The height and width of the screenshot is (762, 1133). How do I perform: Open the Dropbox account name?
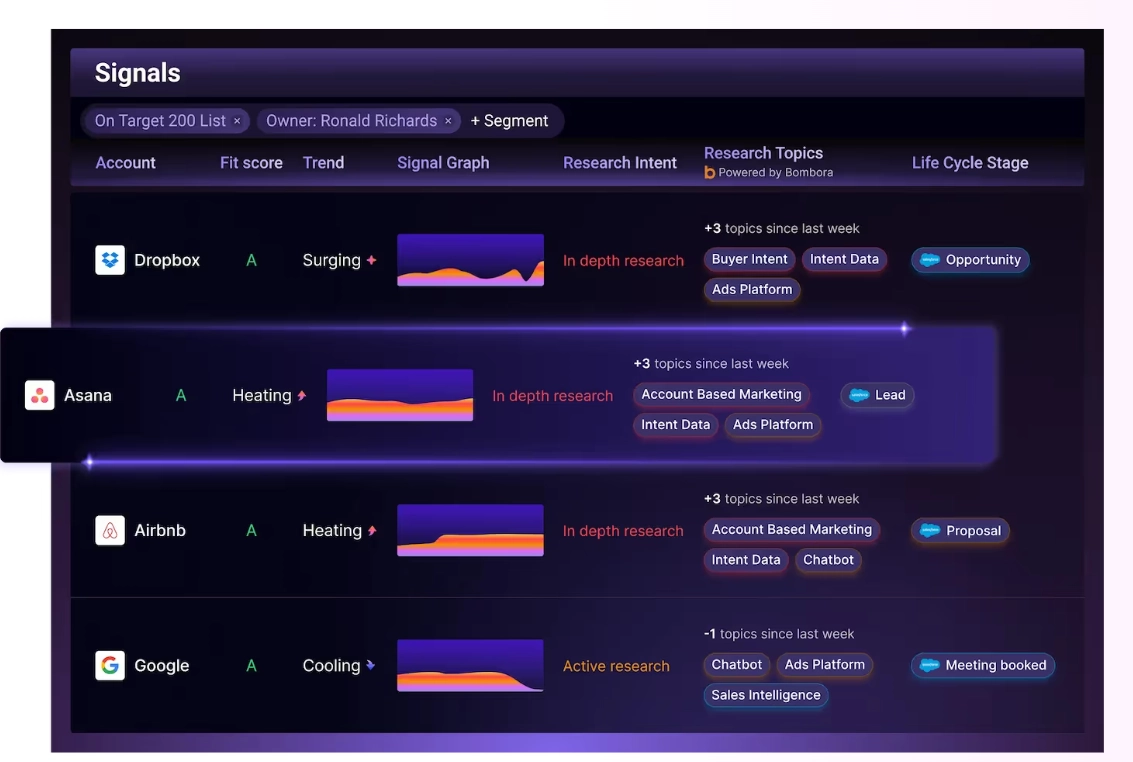[x=167, y=260]
